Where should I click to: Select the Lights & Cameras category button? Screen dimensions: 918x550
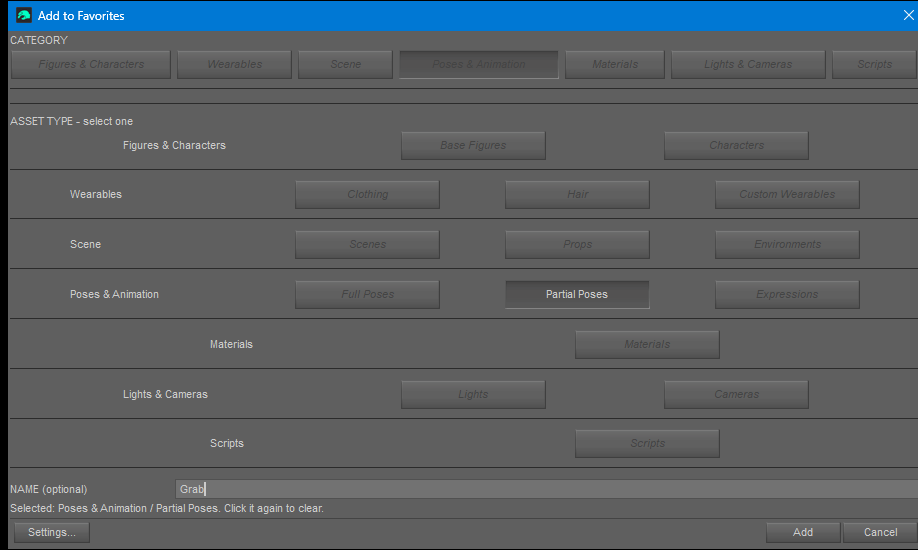coord(748,64)
